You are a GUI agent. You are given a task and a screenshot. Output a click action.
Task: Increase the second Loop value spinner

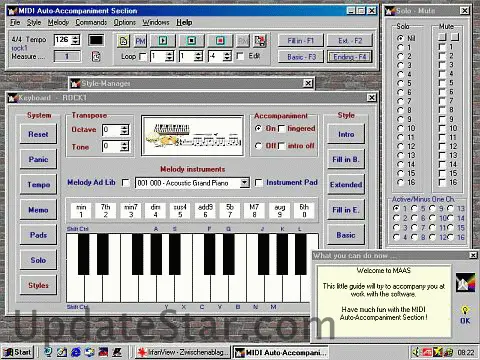tap(198, 53)
